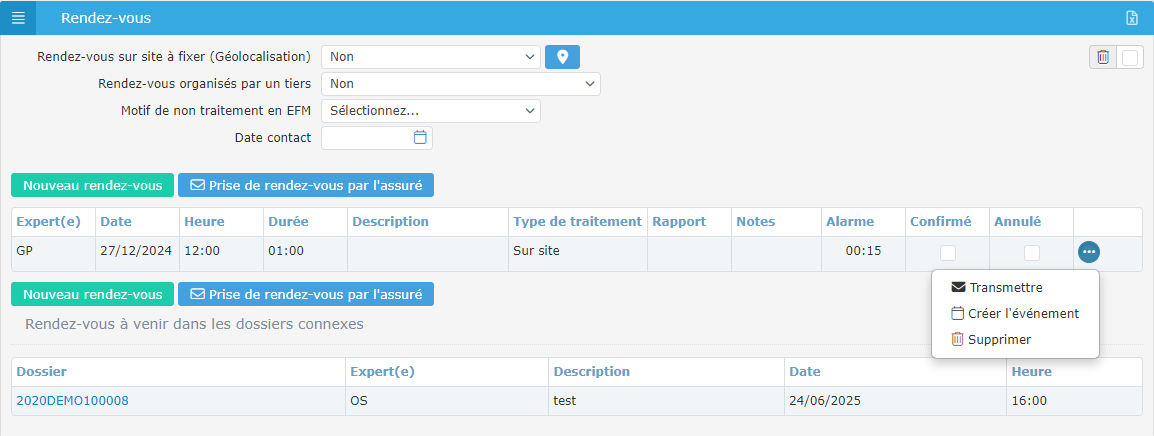Viewport: 1154px width, 436px height.
Task: Click the trash icon at top right
Action: [x=1103, y=57]
